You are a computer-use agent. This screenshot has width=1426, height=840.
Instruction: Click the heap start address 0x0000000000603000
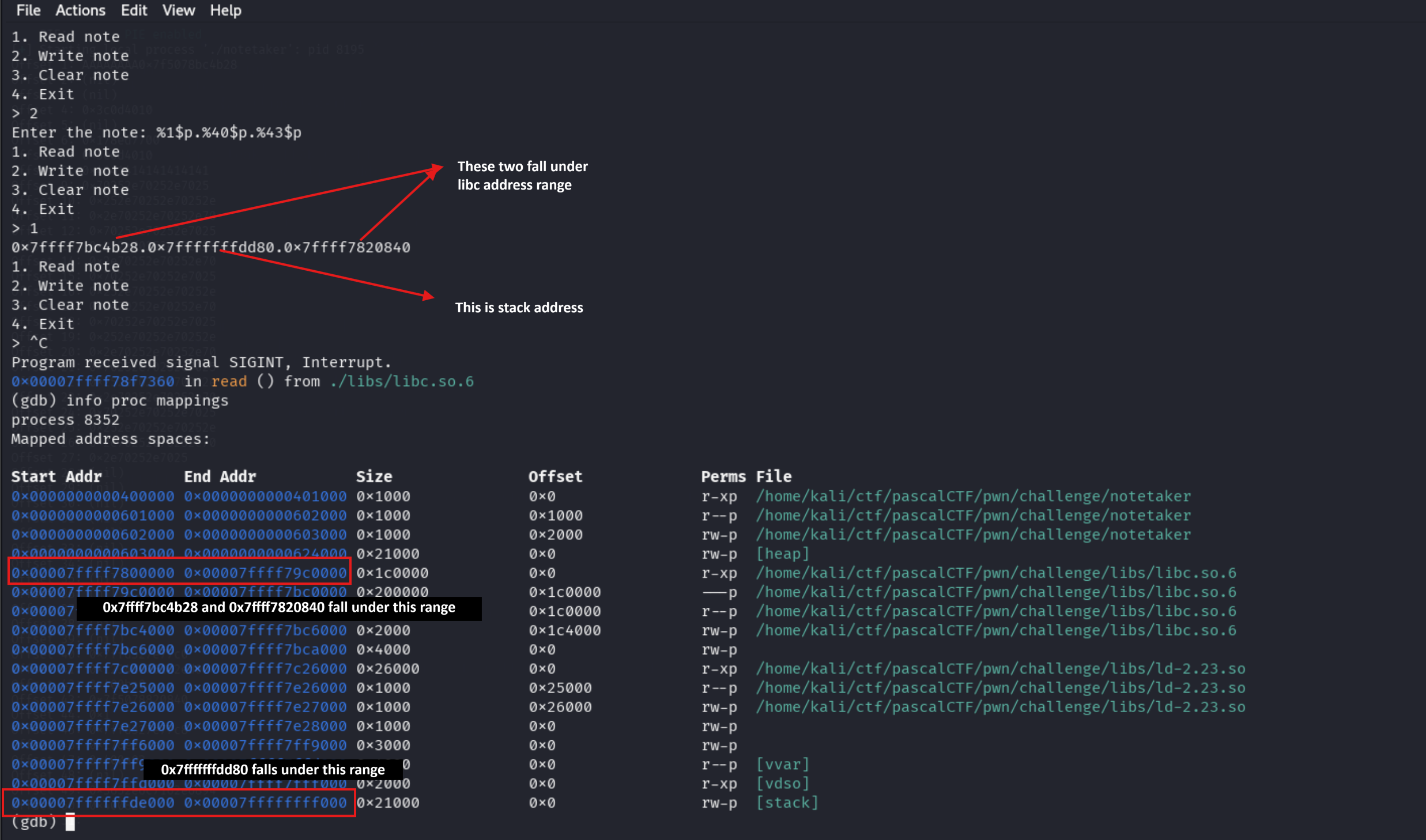(91, 553)
